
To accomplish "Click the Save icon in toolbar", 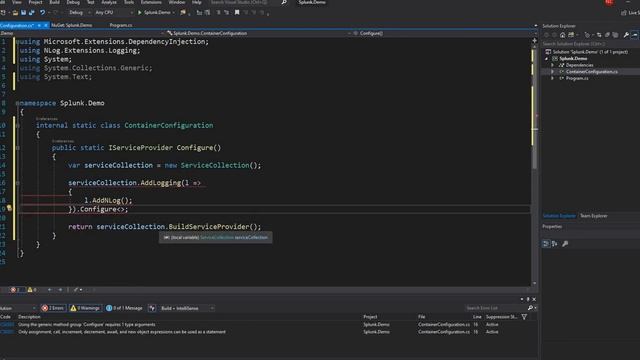I will [x=23, y=13].
